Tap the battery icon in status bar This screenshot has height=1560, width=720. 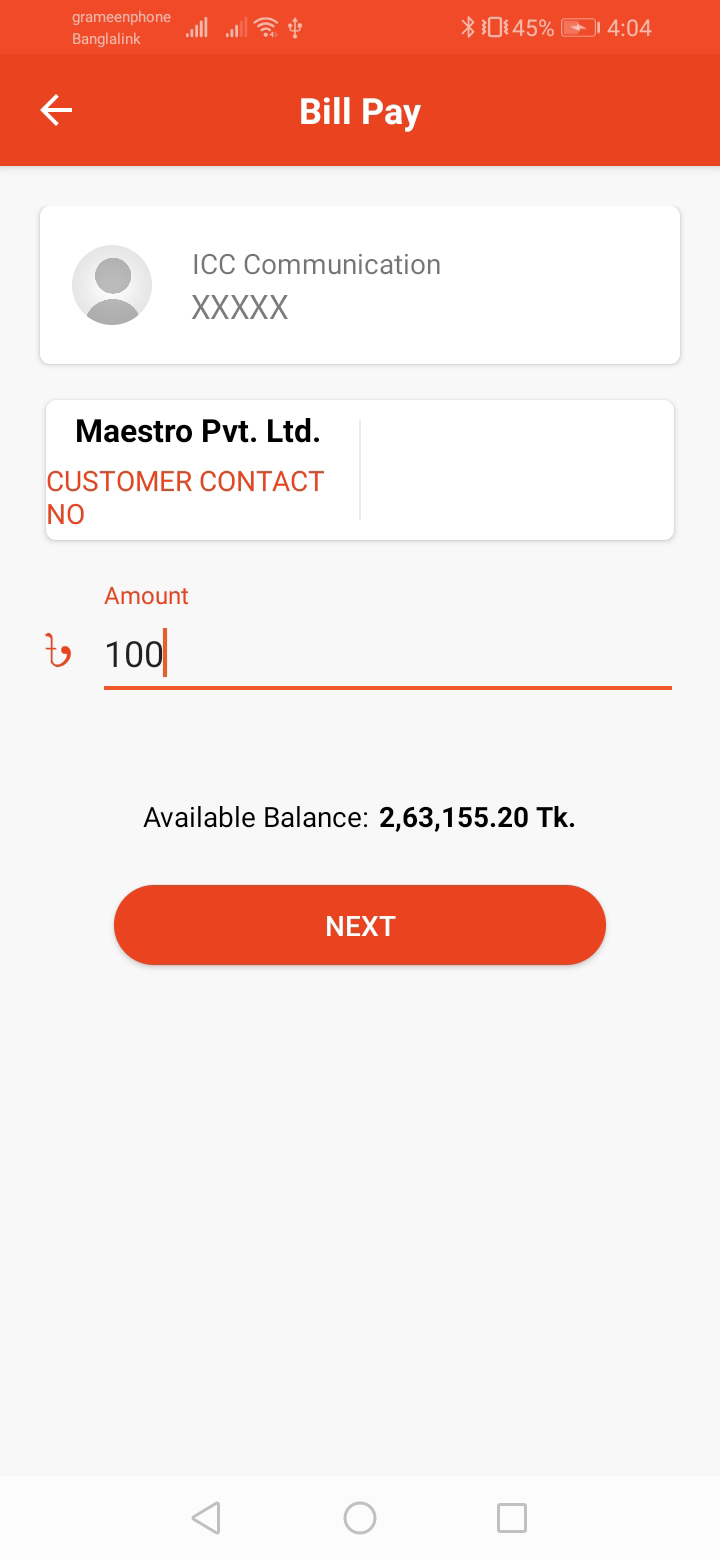click(x=579, y=28)
